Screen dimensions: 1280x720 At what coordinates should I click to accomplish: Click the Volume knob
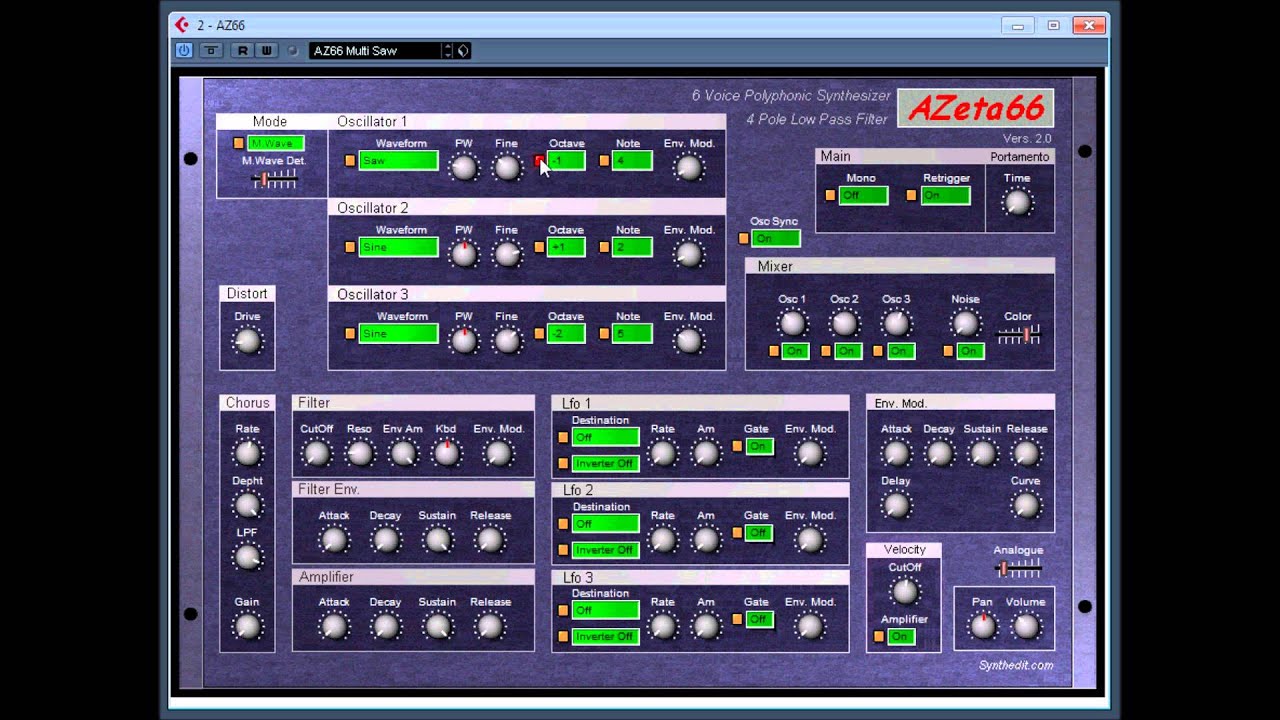pyautogui.click(x=1026, y=627)
